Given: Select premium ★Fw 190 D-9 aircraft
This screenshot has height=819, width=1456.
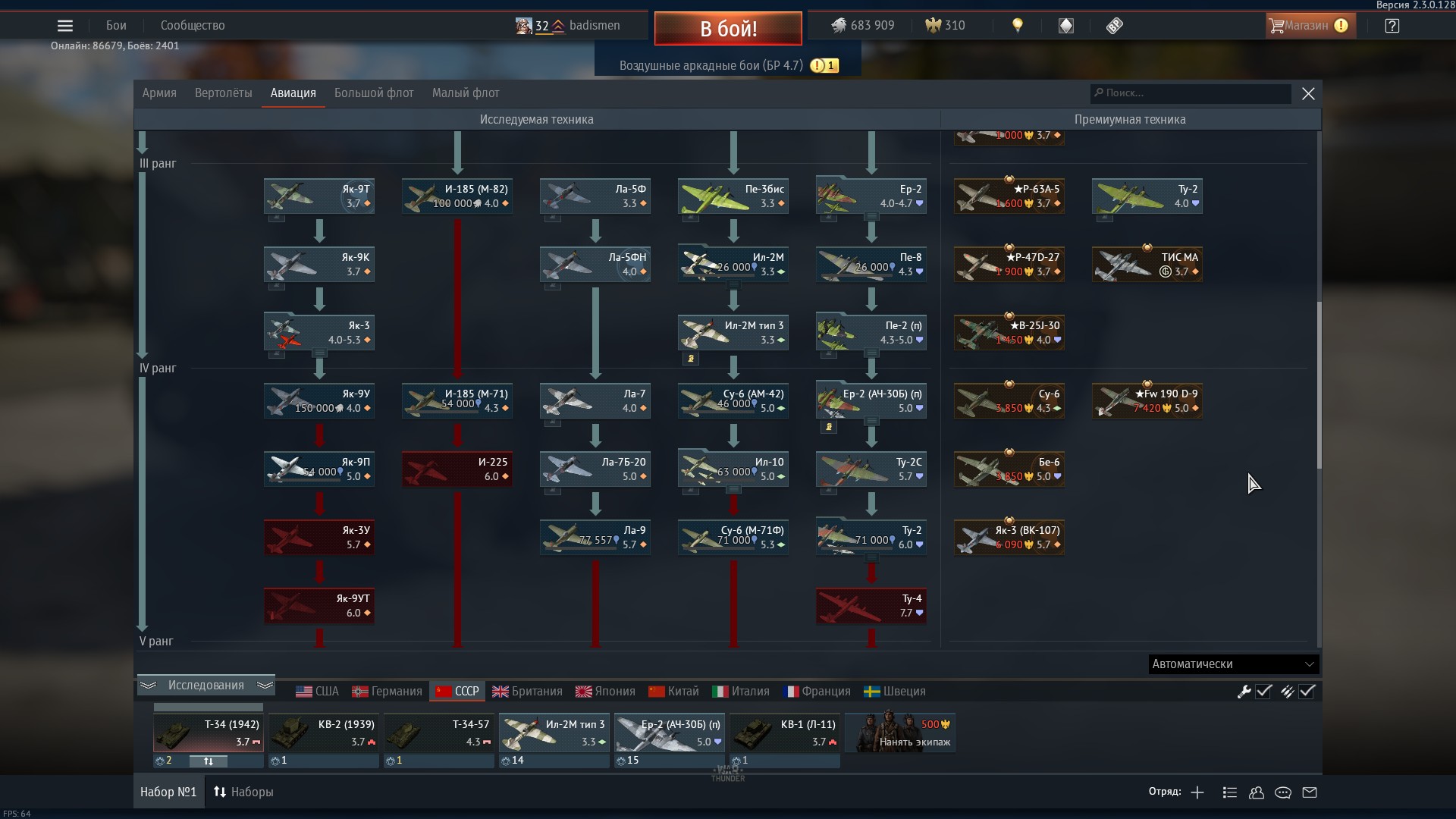Looking at the screenshot, I should click(1147, 401).
